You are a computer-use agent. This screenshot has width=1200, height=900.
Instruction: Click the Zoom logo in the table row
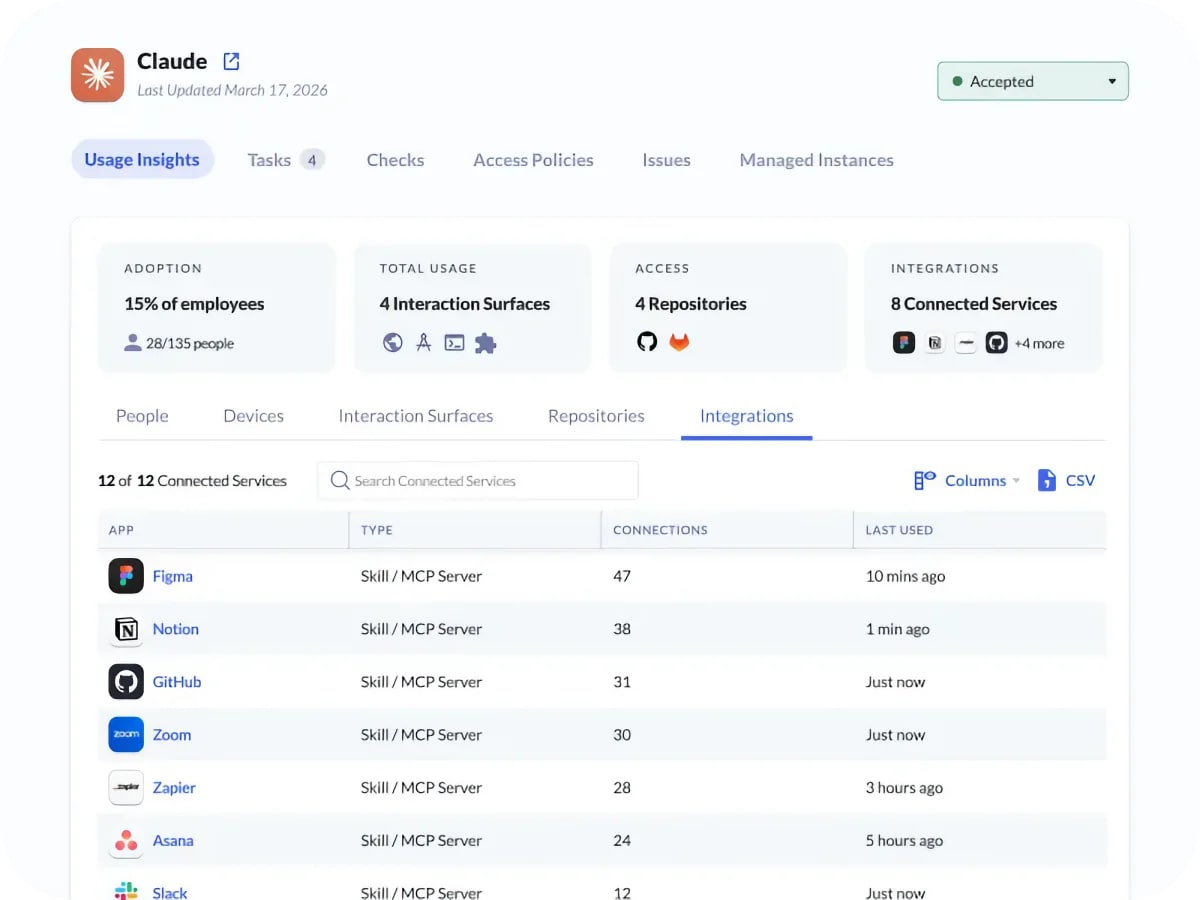coord(126,735)
